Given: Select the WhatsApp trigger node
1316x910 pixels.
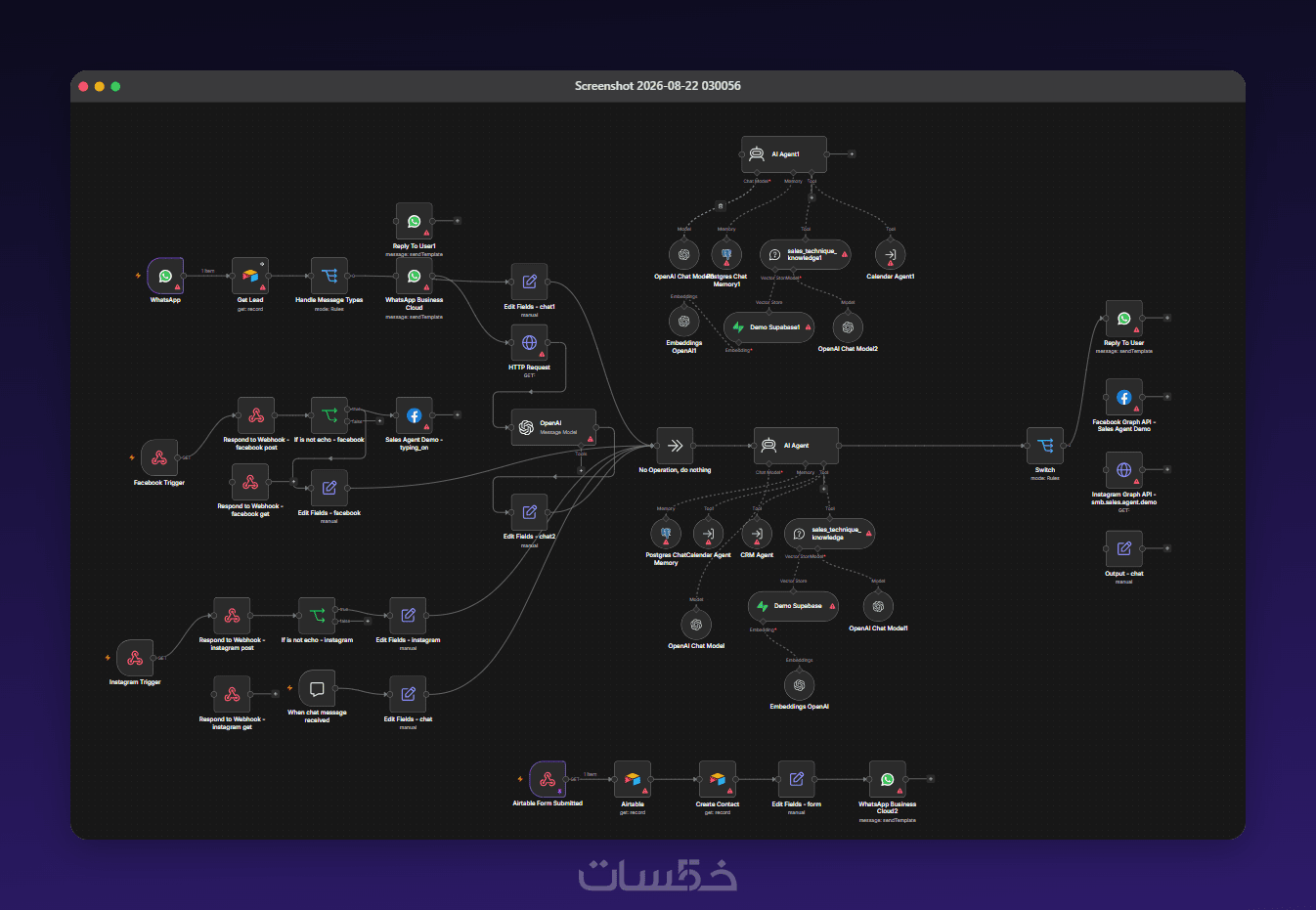Looking at the screenshot, I should (165, 276).
